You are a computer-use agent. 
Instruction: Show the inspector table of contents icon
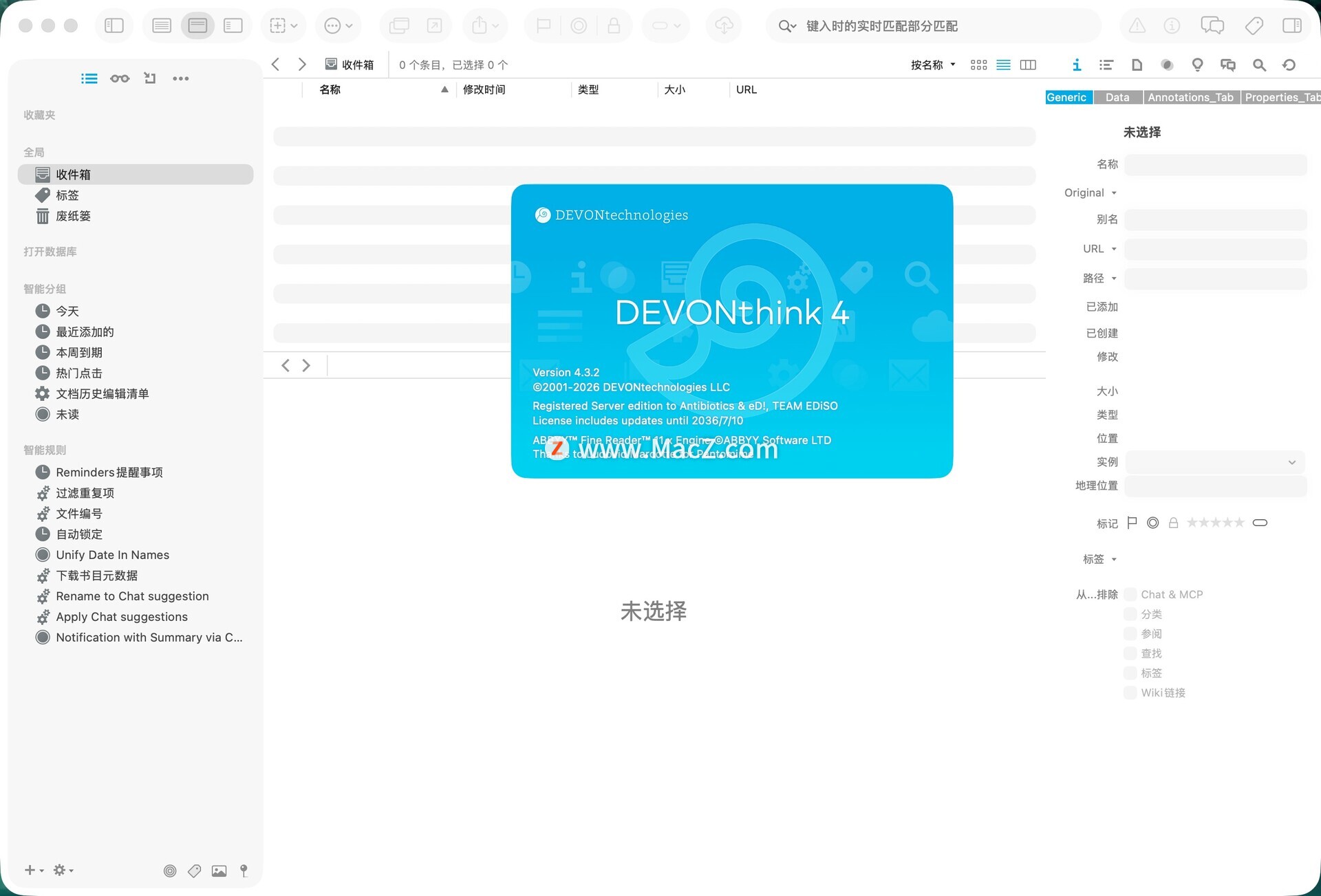click(1106, 65)
